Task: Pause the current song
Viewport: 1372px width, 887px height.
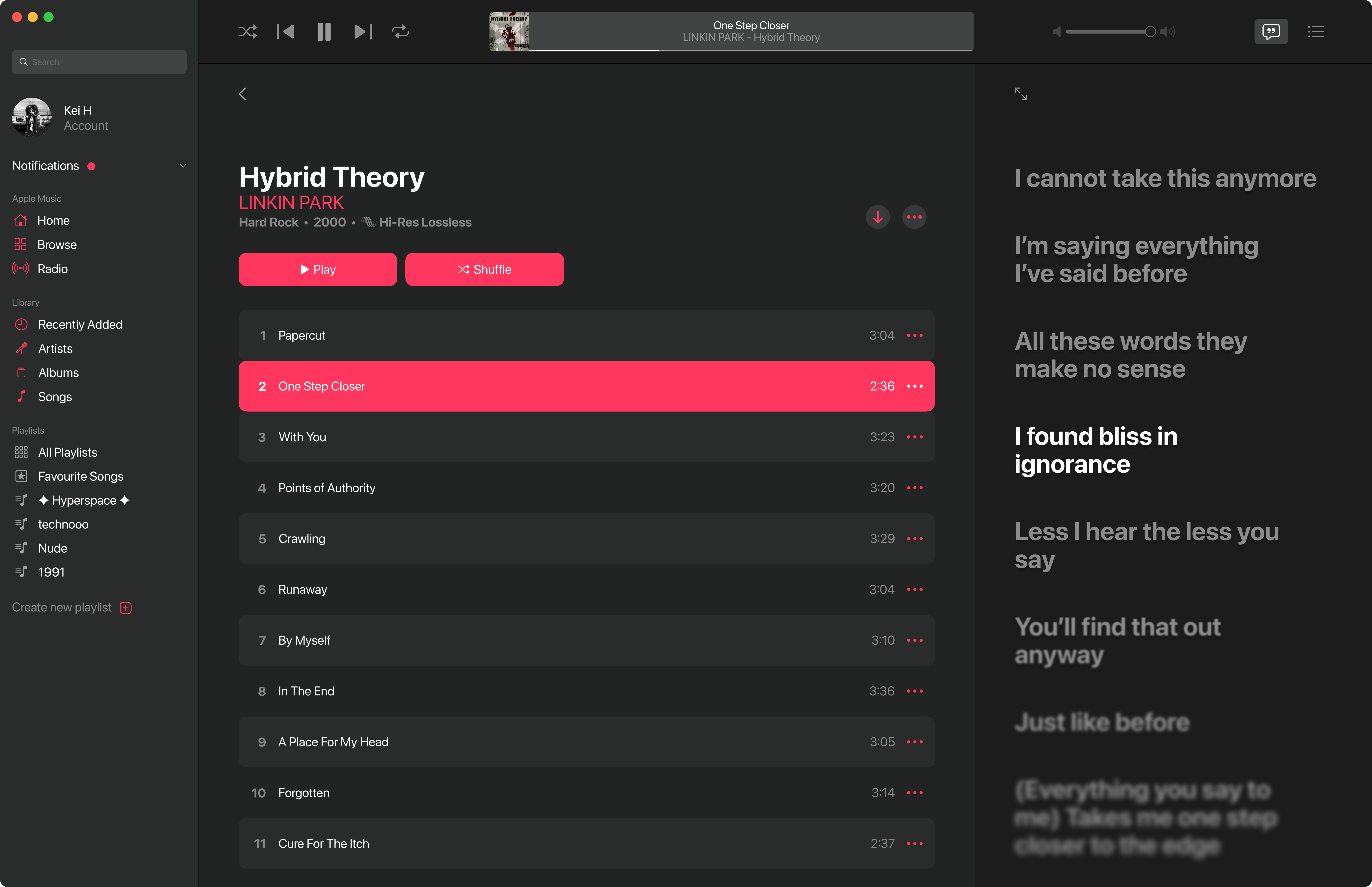Action: (324, 32)
